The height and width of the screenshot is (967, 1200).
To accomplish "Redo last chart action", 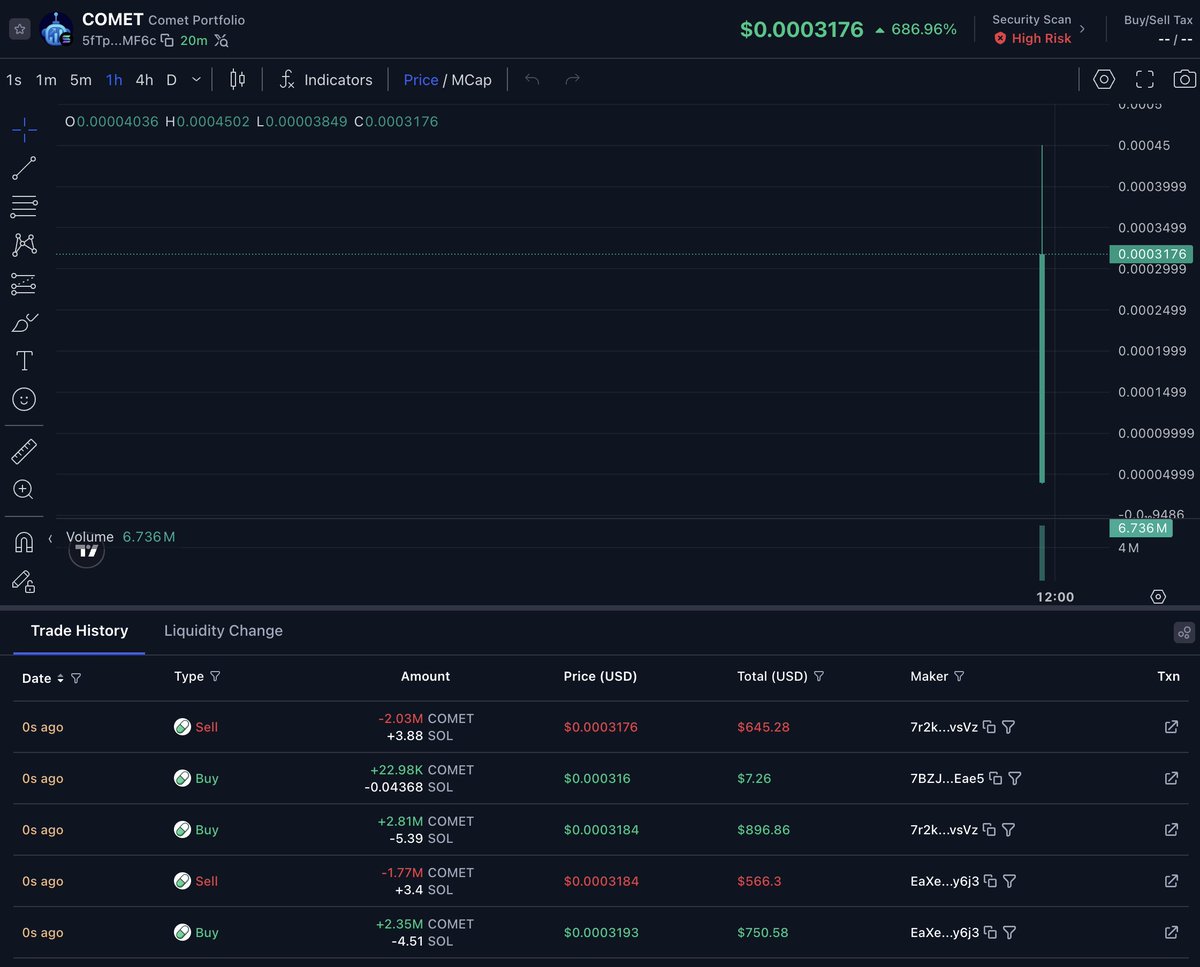I will [x=572, y=80].
